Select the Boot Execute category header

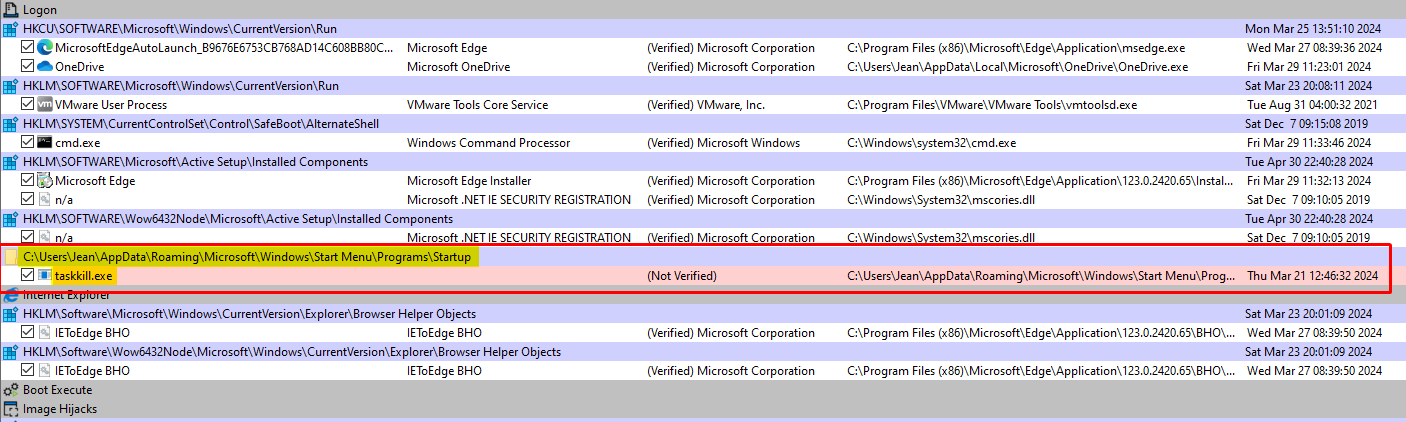pos(703,390)
